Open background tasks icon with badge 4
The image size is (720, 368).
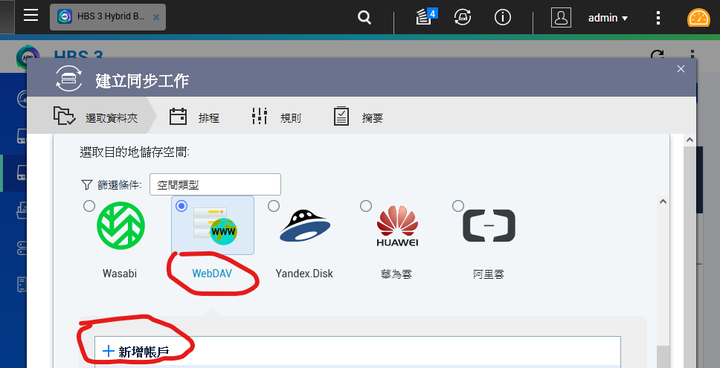[x=425, y=17]
